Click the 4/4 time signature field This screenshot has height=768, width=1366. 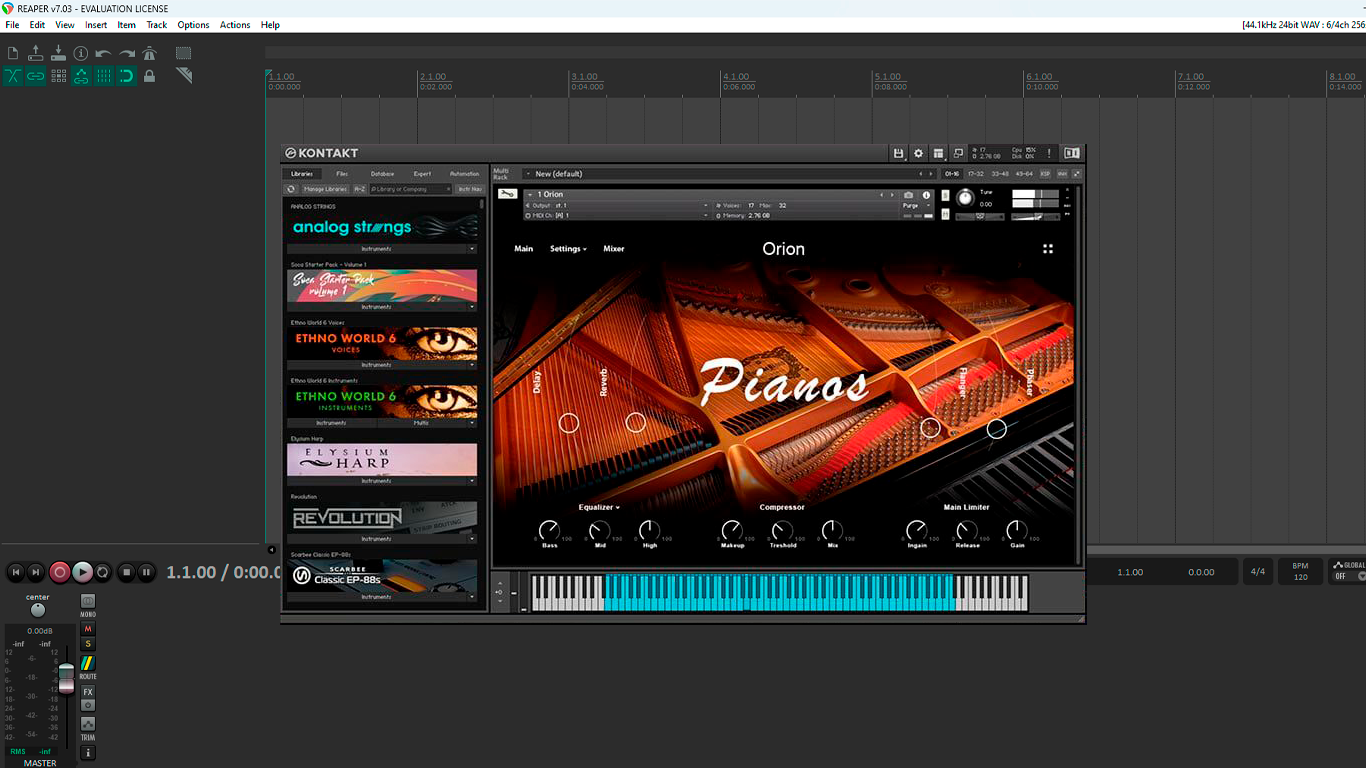click(x=1257, y=572)
